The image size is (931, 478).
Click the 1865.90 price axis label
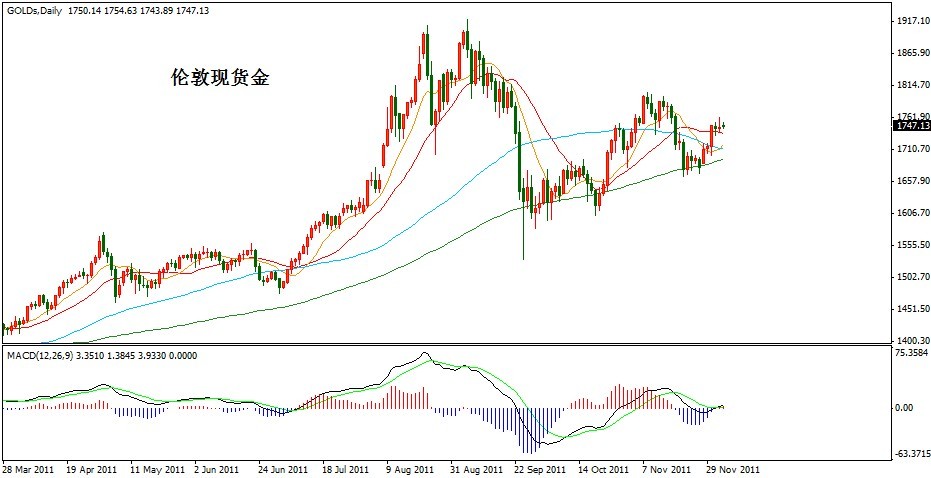(913, 53)
